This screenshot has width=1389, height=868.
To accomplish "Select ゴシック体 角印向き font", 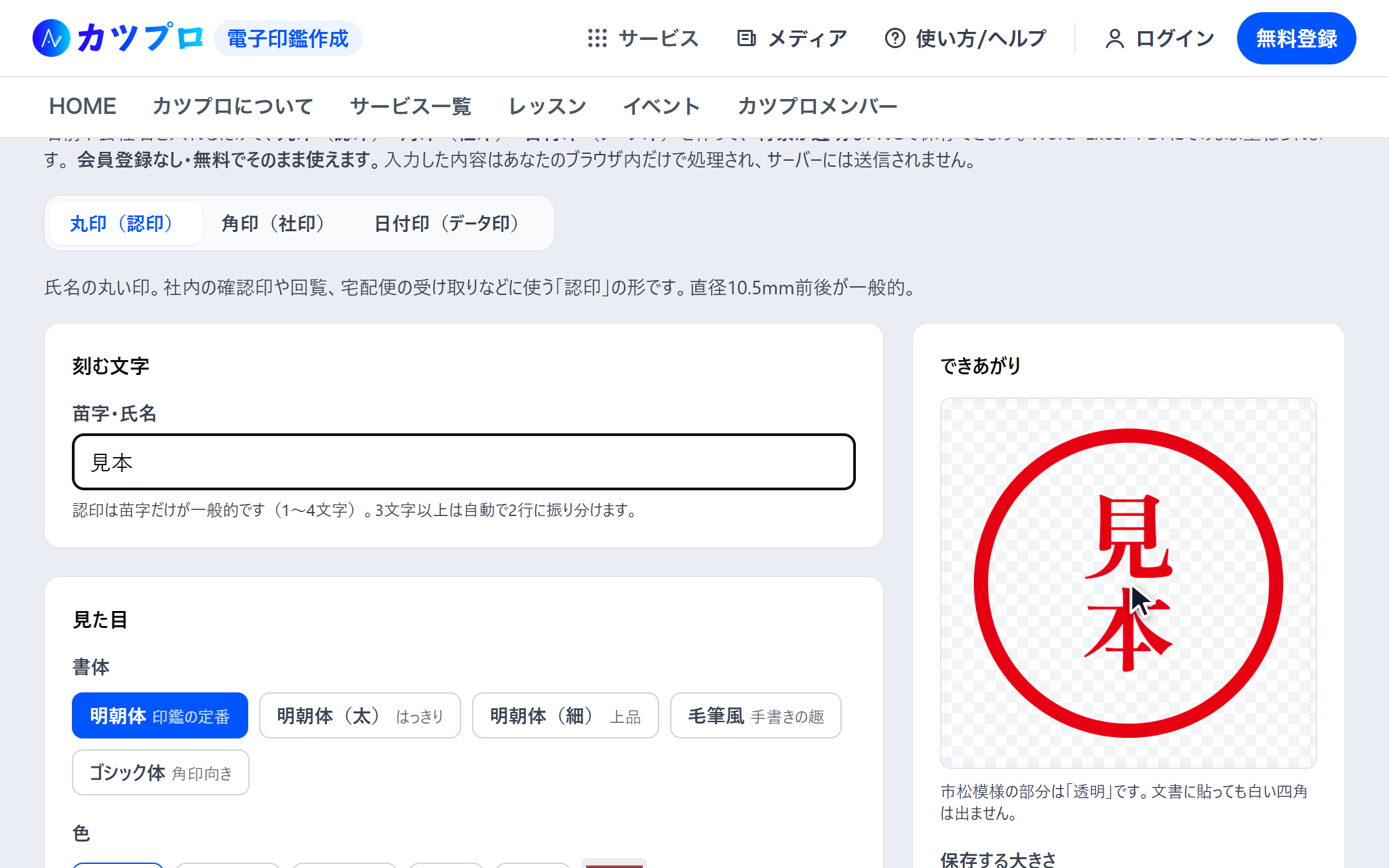I will [161, 772].
